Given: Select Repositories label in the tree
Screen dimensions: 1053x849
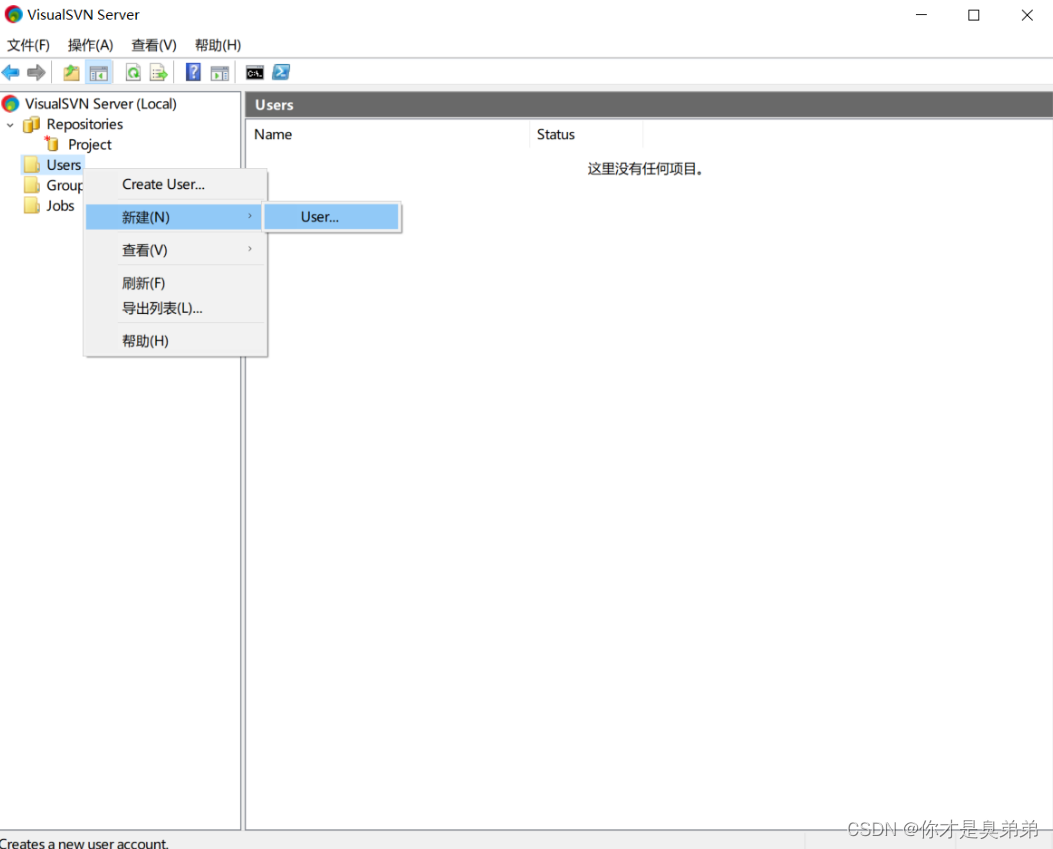Looking at the screenshot, I should pos(85,124).
